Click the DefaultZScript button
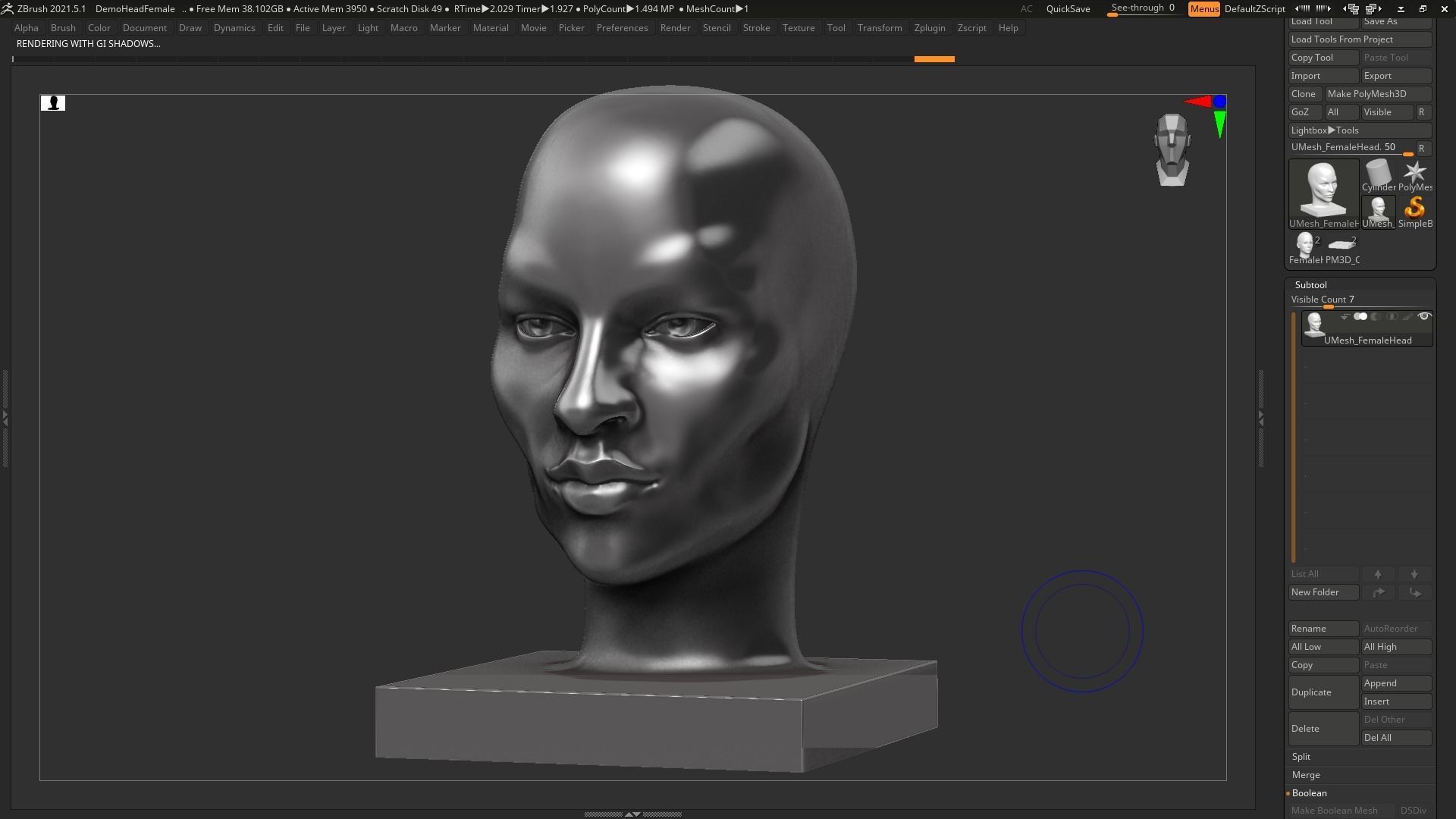 (x=1255, y=9)
